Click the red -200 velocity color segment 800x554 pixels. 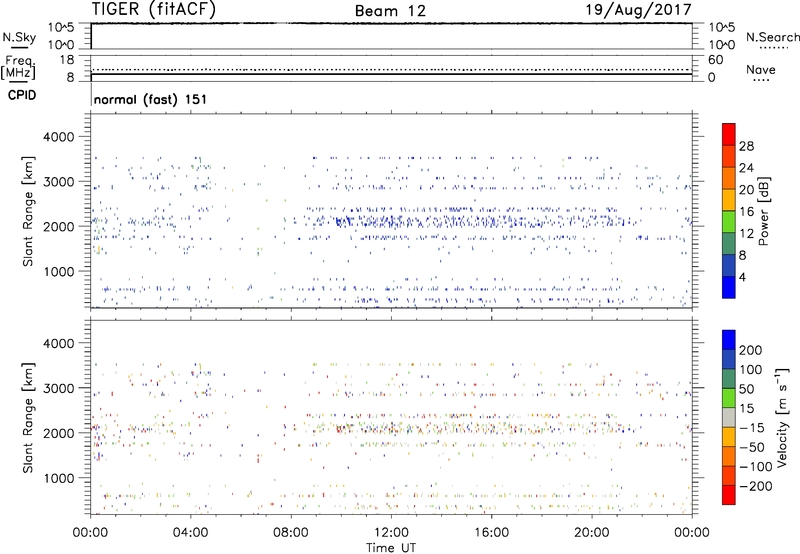(729, 495)
